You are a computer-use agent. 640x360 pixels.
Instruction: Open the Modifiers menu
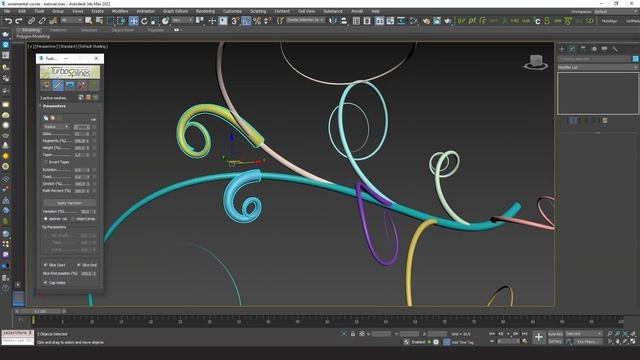coord(120,11)
